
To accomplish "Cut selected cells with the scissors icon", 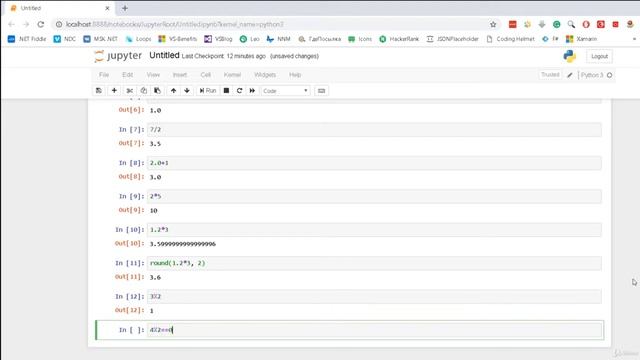I will (130, 91).
